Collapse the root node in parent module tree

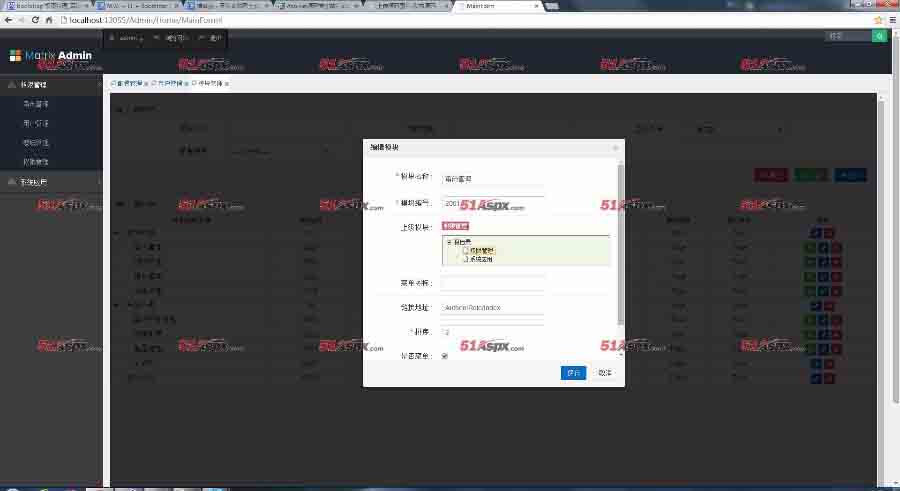(449, 242)
